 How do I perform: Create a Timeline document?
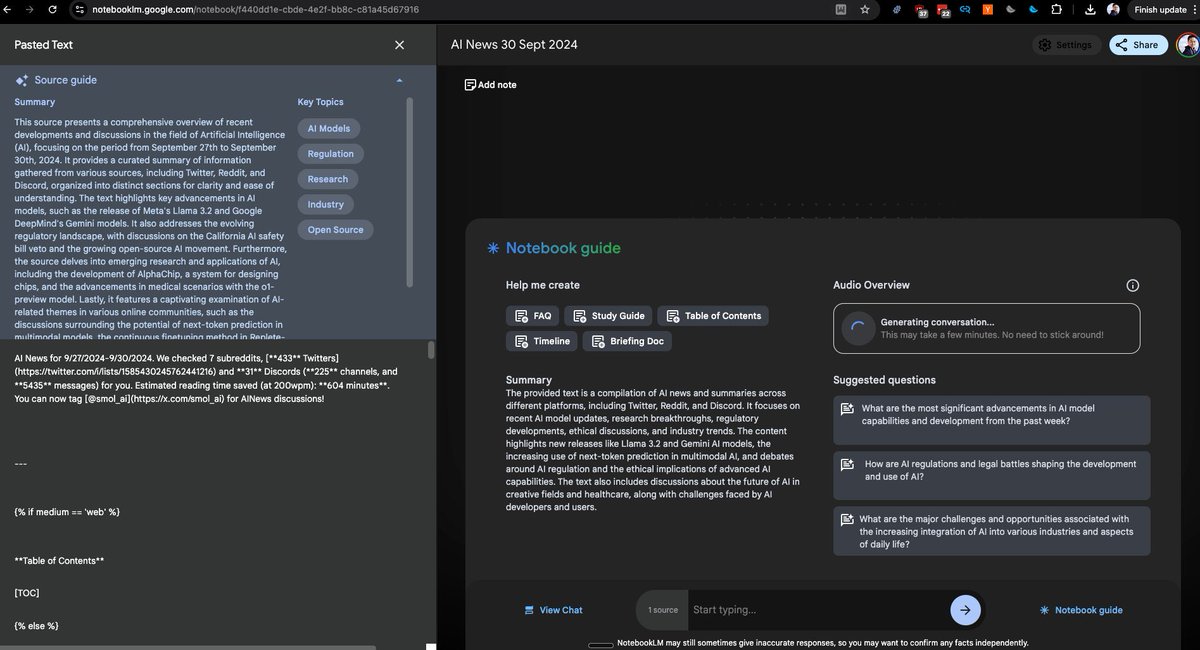point(542,341)
